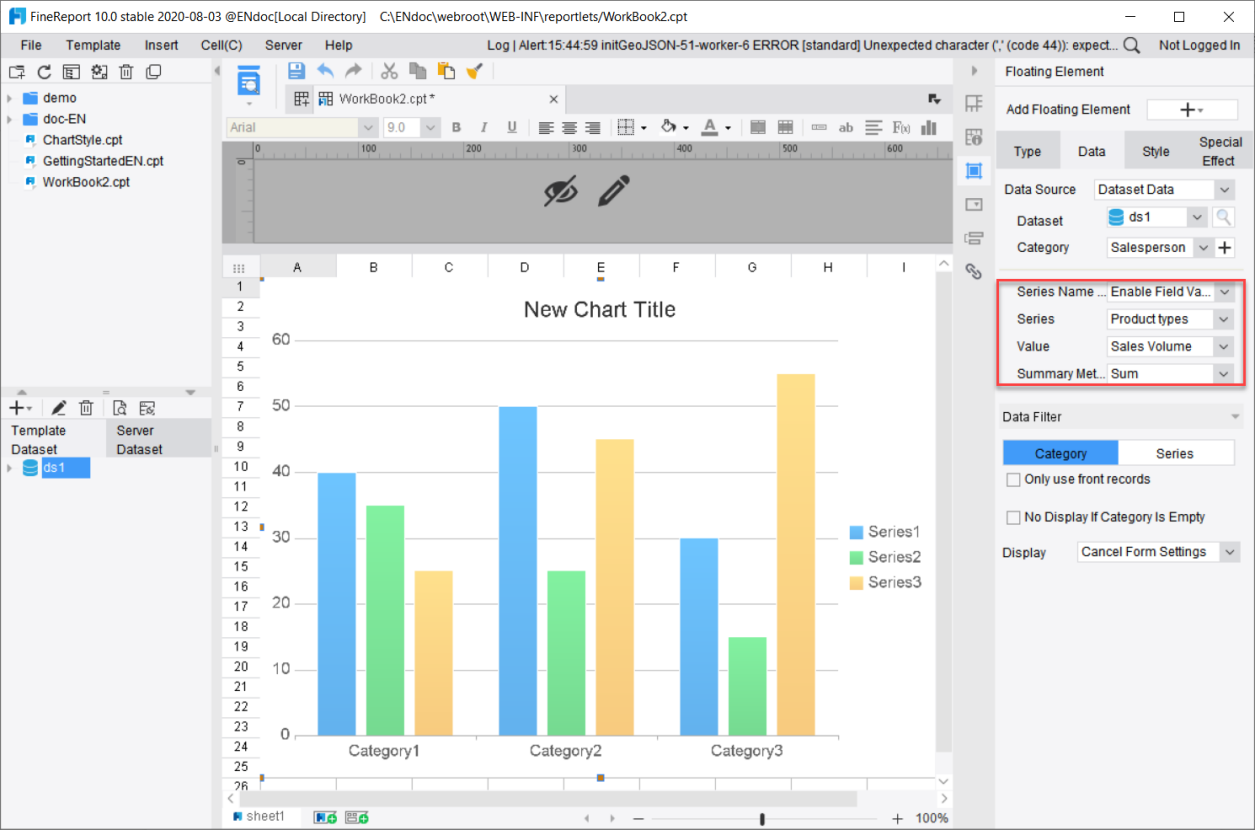Click the new folder icon in file panel
The image size is (1255, 830).
(x=17, y=72)
